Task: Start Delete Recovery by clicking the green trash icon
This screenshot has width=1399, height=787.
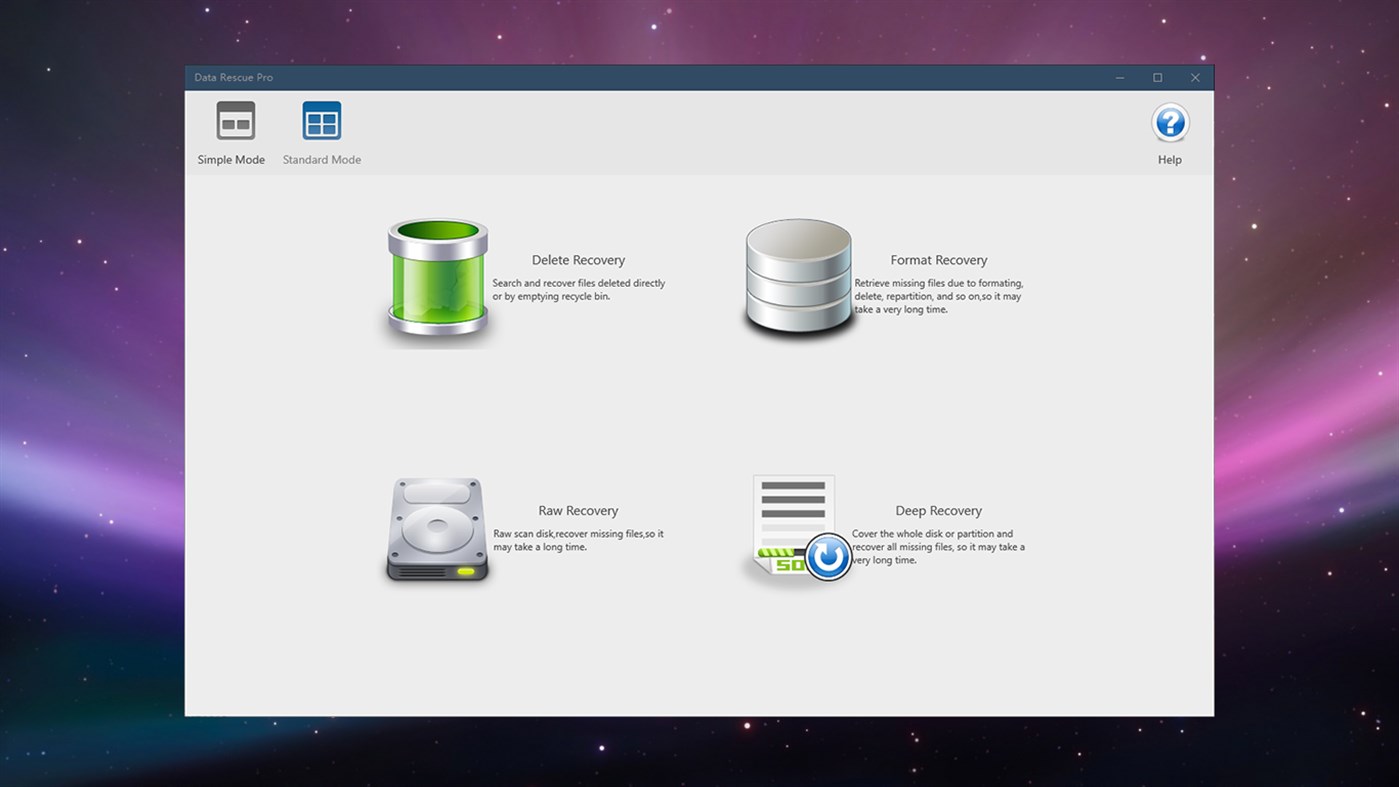Action: [x=437, y=280]
